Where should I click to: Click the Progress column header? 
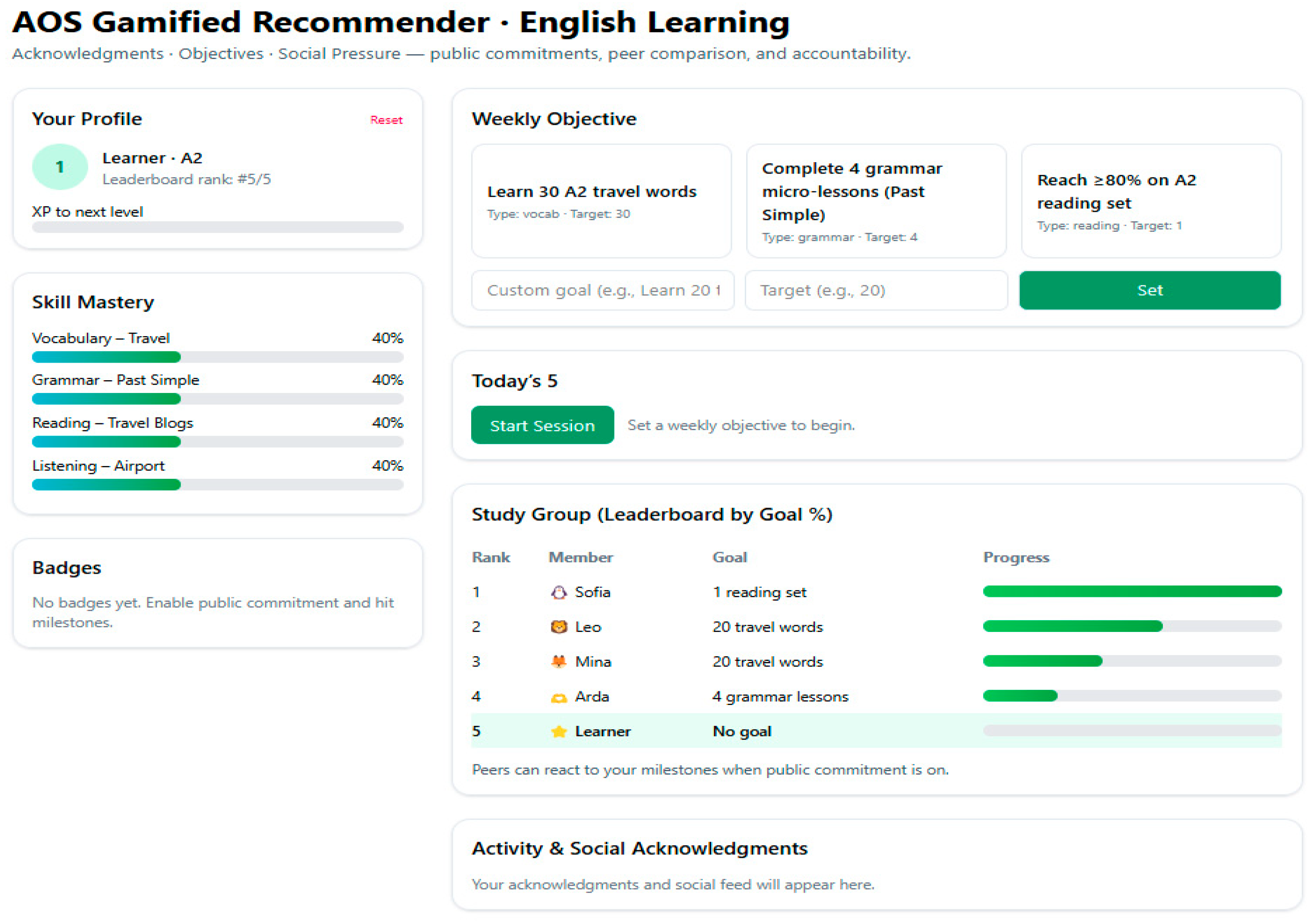(1015, 557)
